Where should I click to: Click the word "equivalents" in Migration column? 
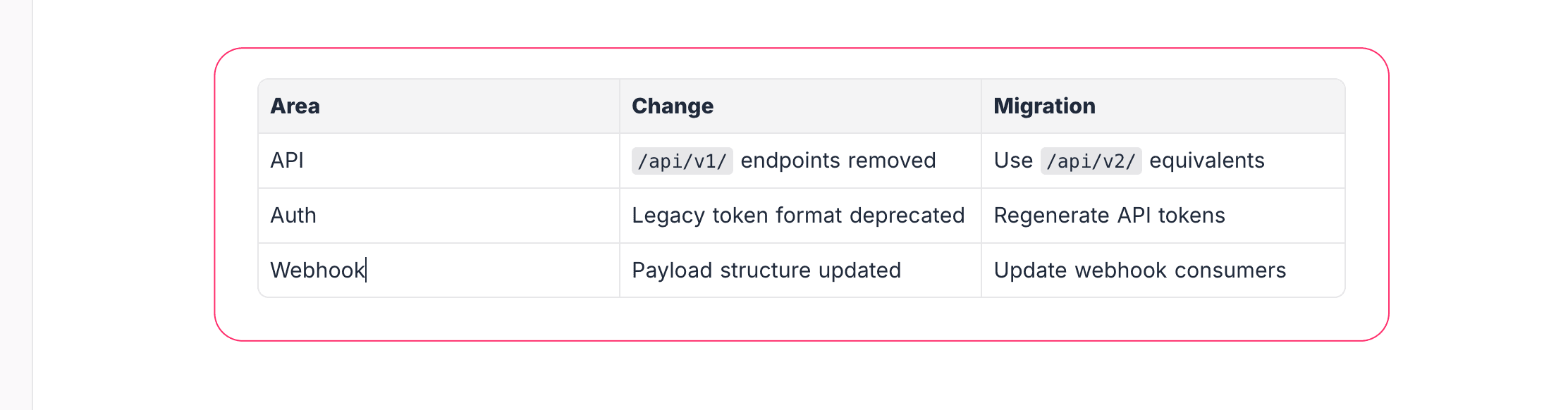click(x=1206, y=161)
